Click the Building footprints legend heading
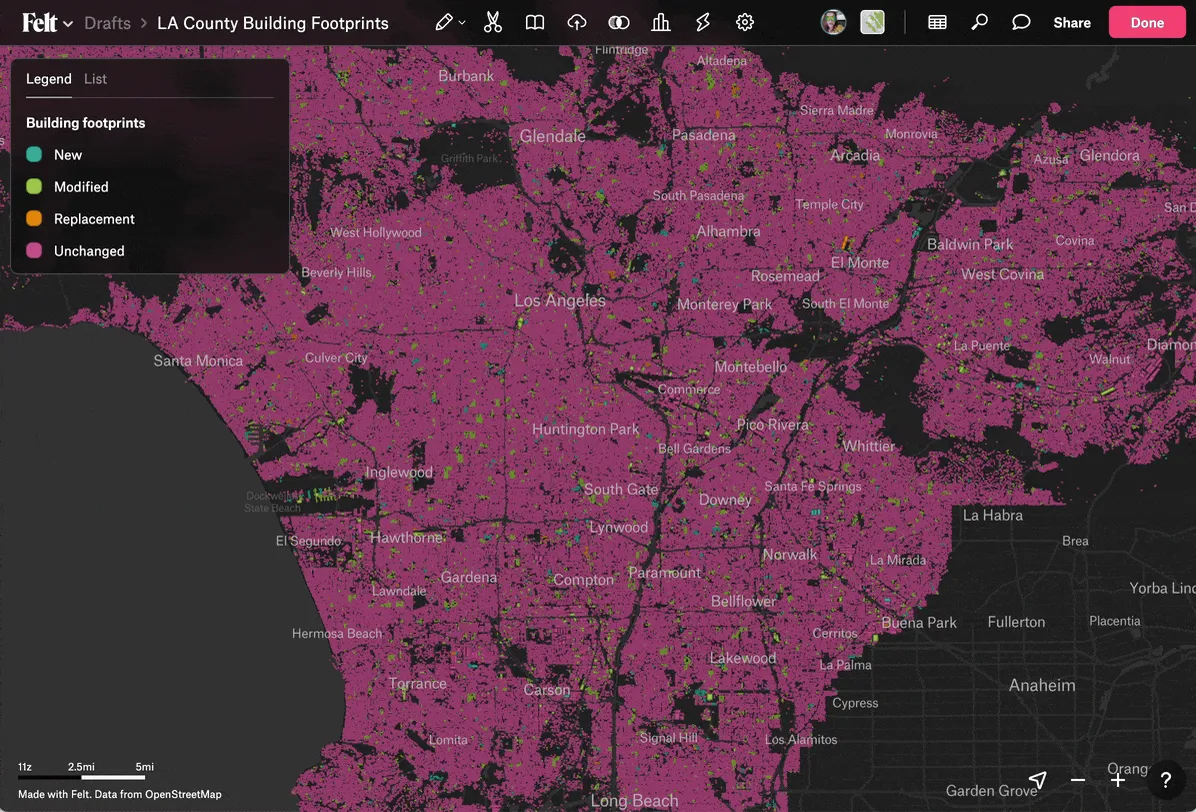 tap(85, 123)
